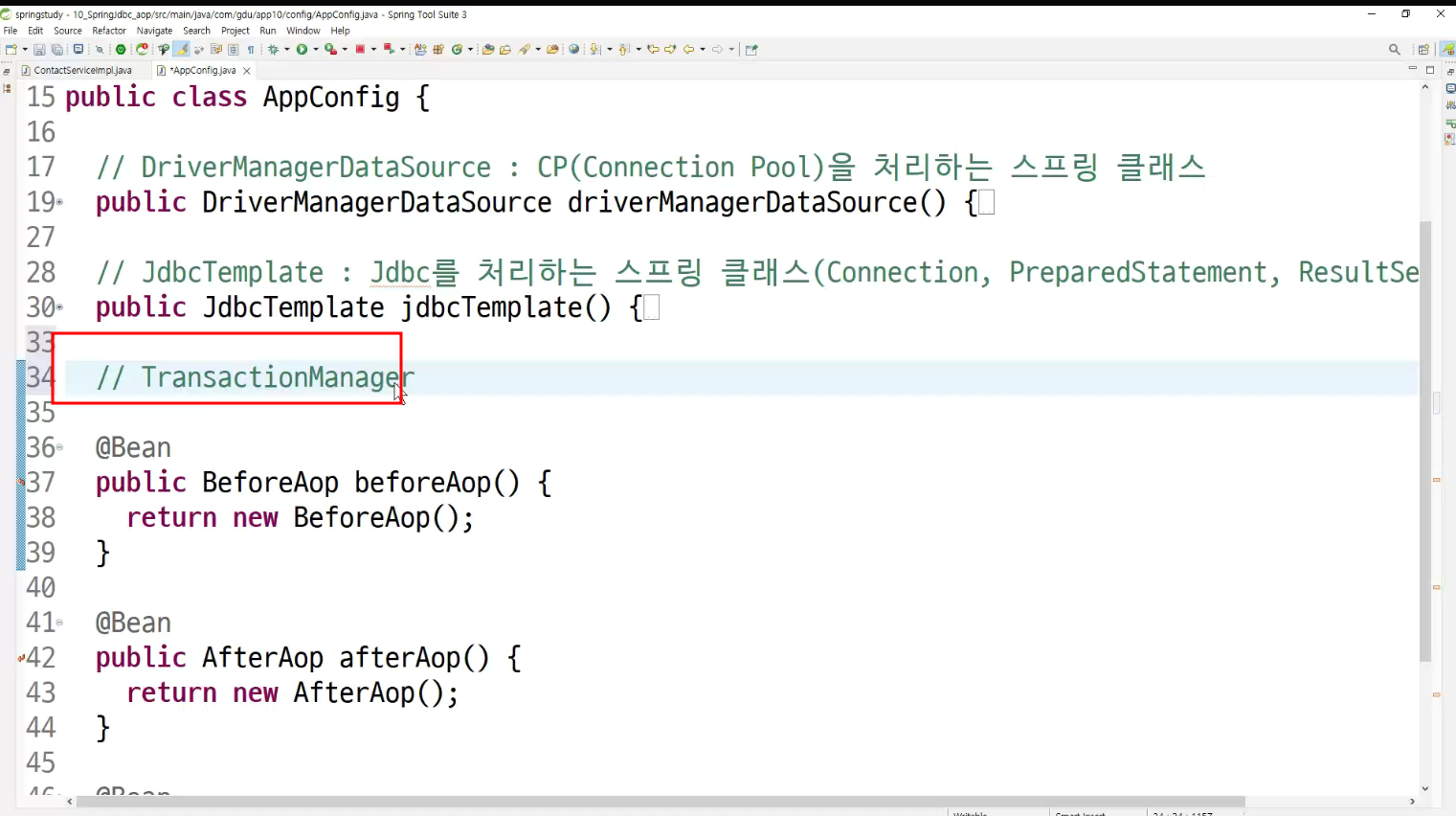The image size is (1456, 816).
Task: Click the Open Perspective icon
Action: click(x=1423, y=49)
